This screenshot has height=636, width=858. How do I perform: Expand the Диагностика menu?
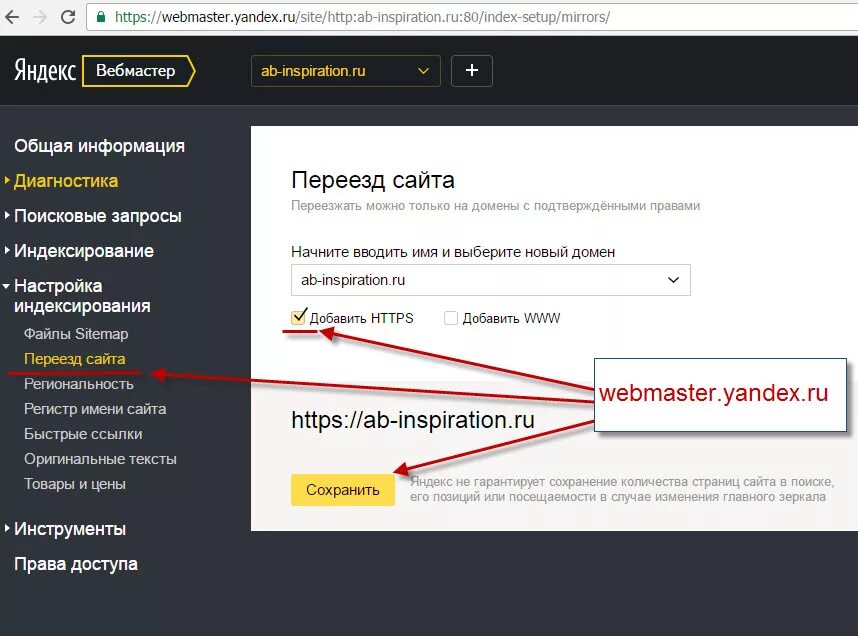66,181
